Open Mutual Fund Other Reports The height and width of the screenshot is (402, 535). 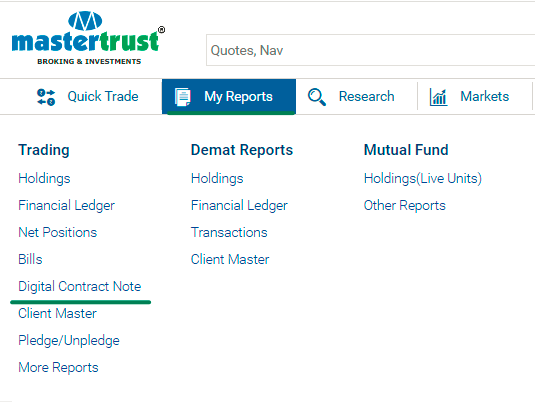coord(405,205)
